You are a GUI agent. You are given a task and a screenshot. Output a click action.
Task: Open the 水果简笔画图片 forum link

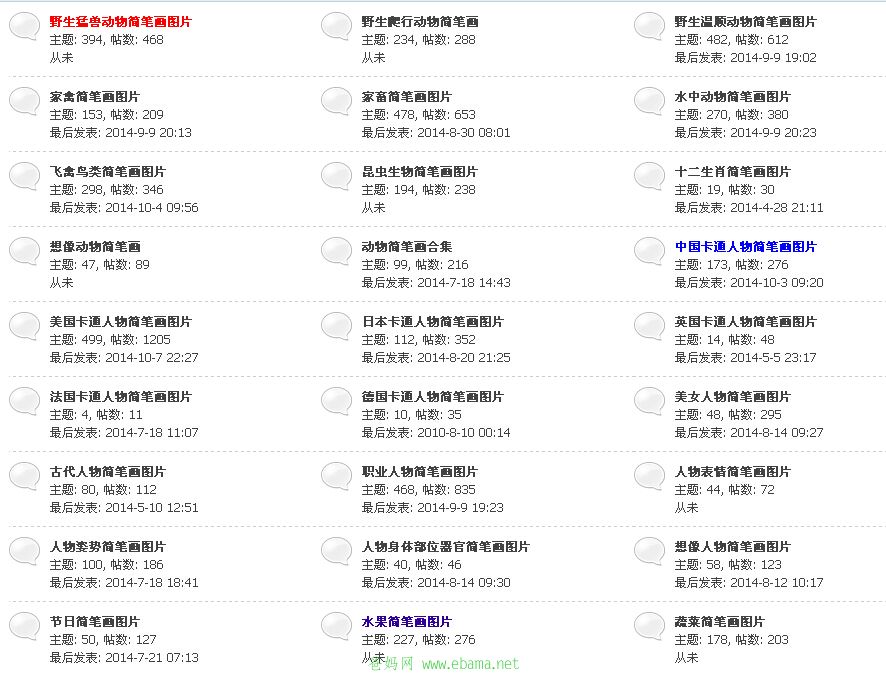(406, 622)
